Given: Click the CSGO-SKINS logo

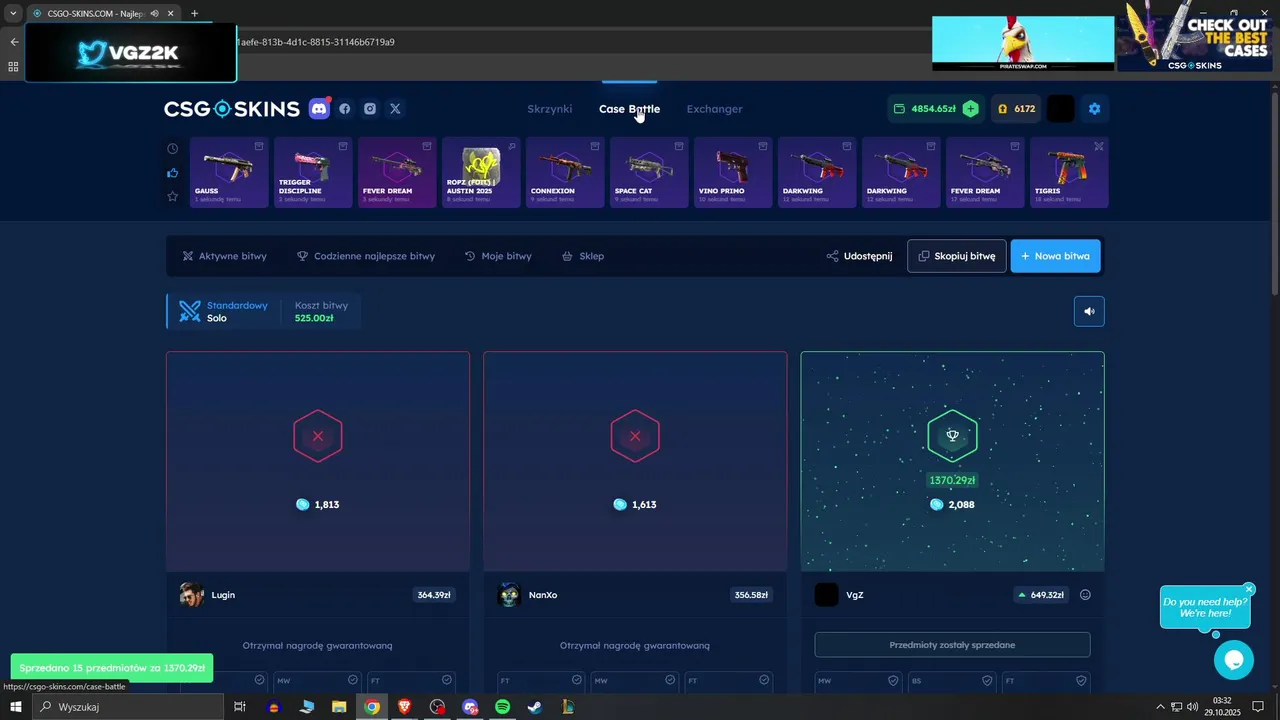Looking at the screenshot, I should coord(232,109).
